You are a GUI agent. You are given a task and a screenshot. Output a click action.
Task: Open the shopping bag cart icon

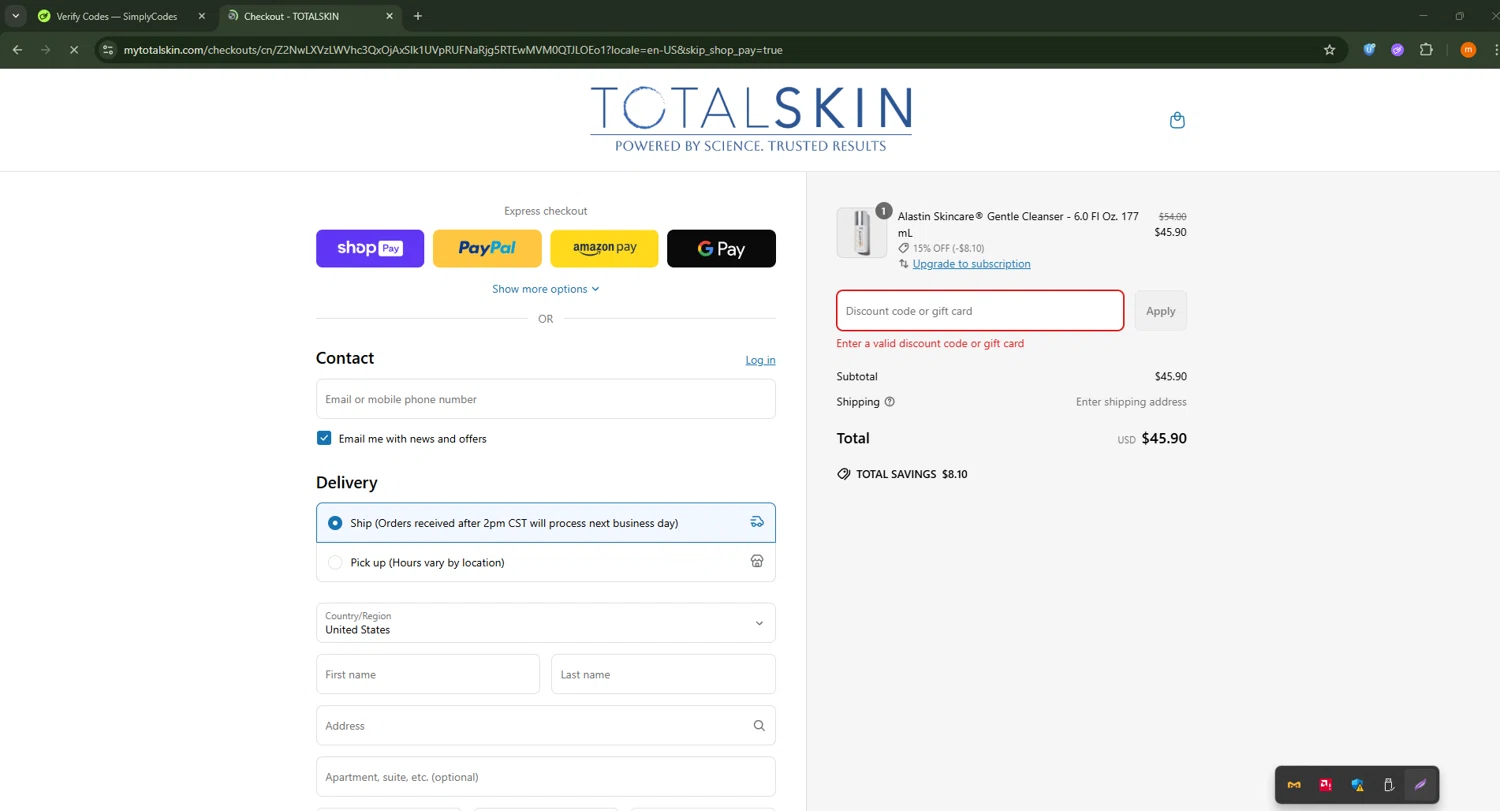point(1177,120)
